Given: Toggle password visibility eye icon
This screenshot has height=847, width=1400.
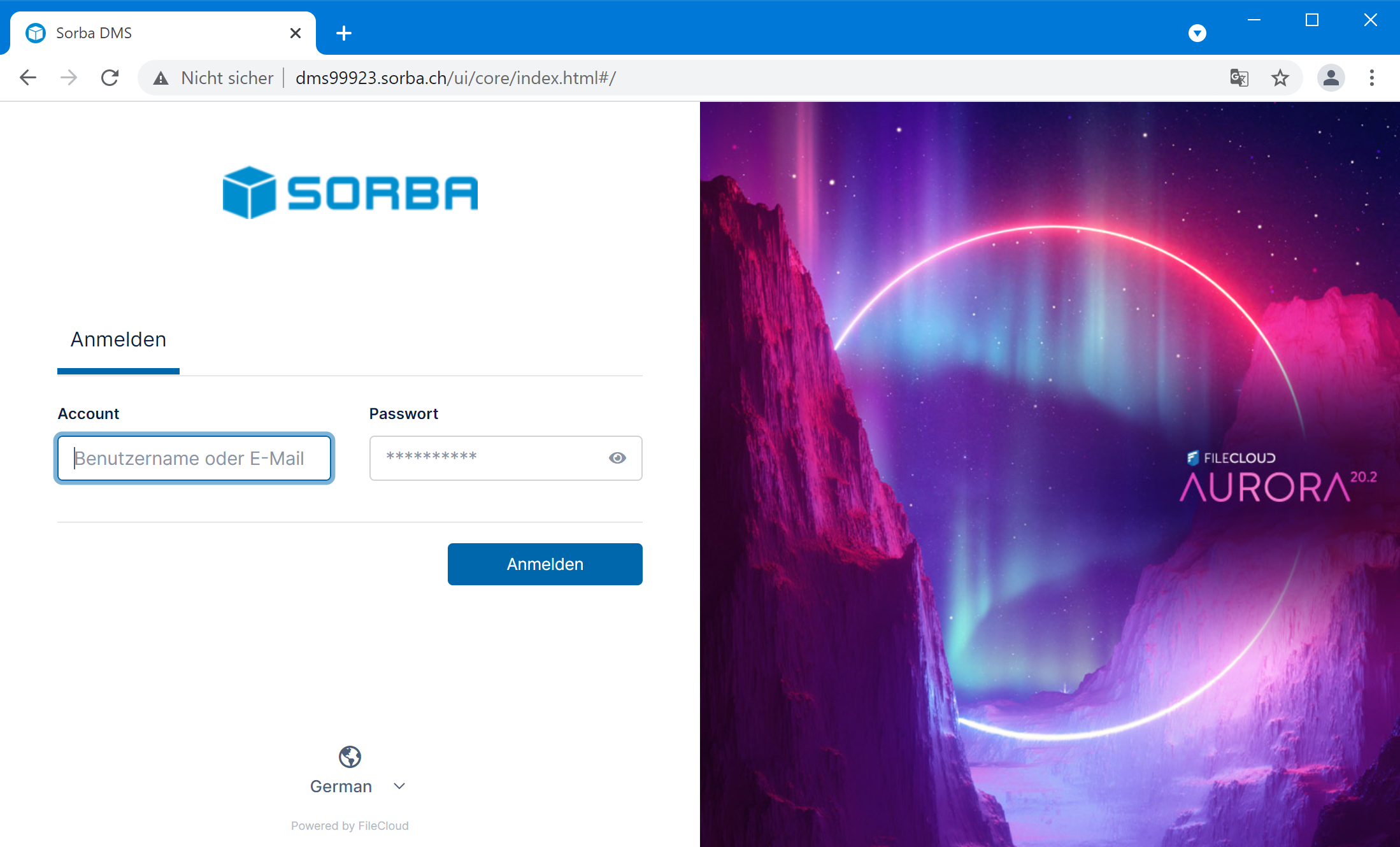Looking at the screenshot, I should pyautogui.click(x=617, y=458).
